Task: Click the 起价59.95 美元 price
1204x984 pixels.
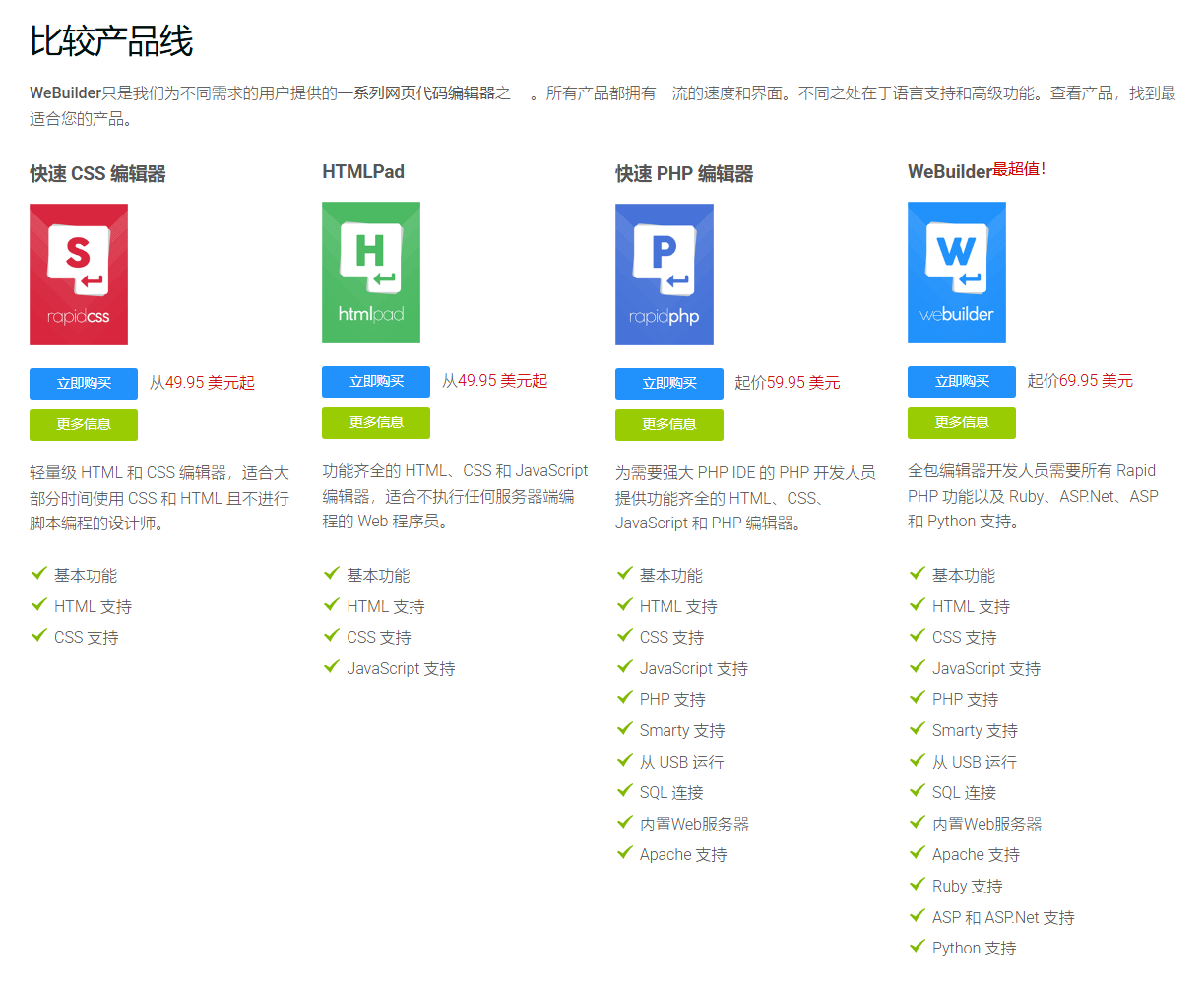Action: point(788,383)
